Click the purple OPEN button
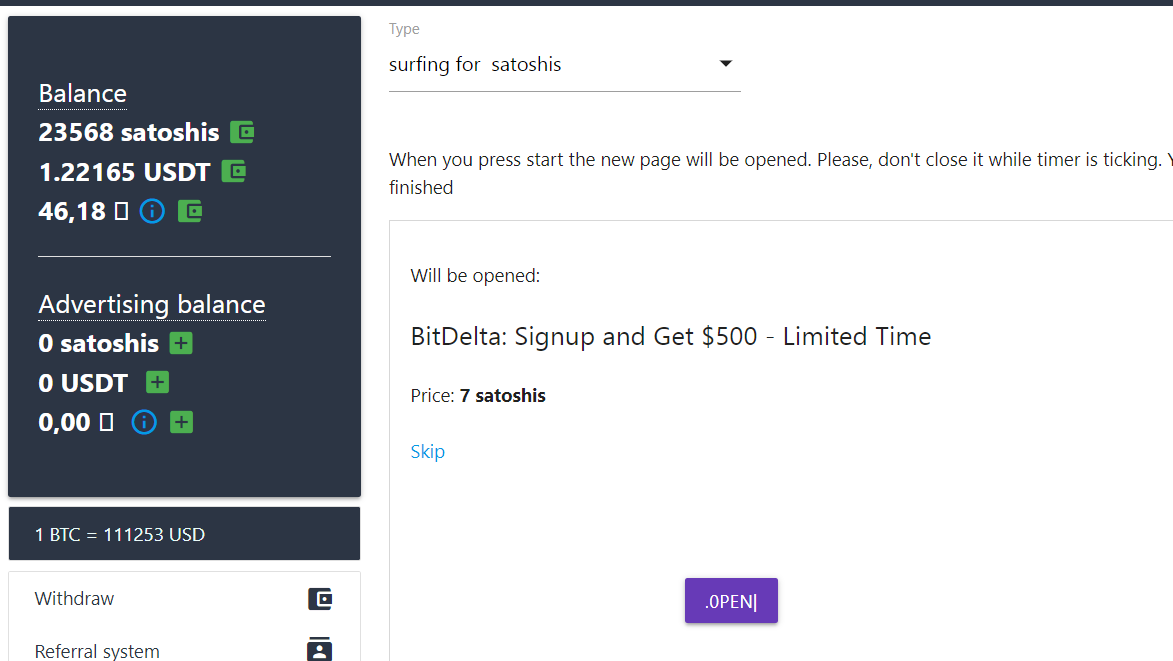The width and height of the screenshot is (1173, 661). point(731,600)
